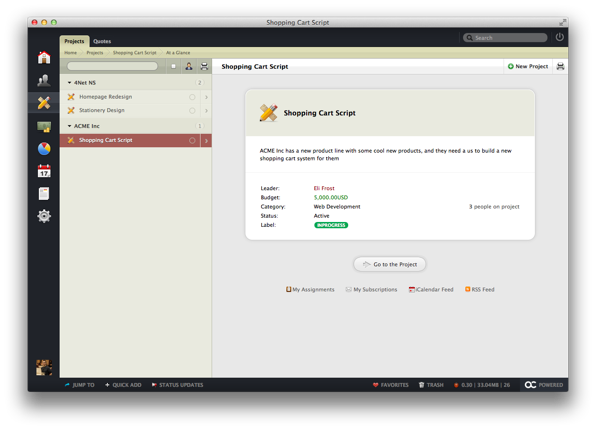Collapse the ACME Inc group
The image size is (596, 430).
pos(70,126)
